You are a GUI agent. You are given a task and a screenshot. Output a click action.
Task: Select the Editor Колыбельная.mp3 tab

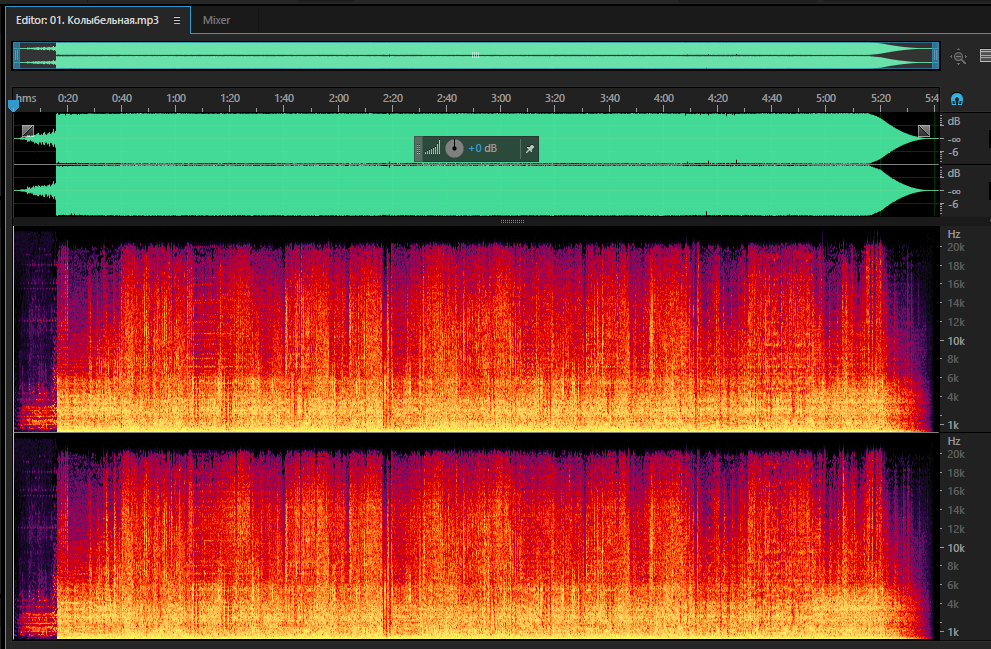[87, 20]
